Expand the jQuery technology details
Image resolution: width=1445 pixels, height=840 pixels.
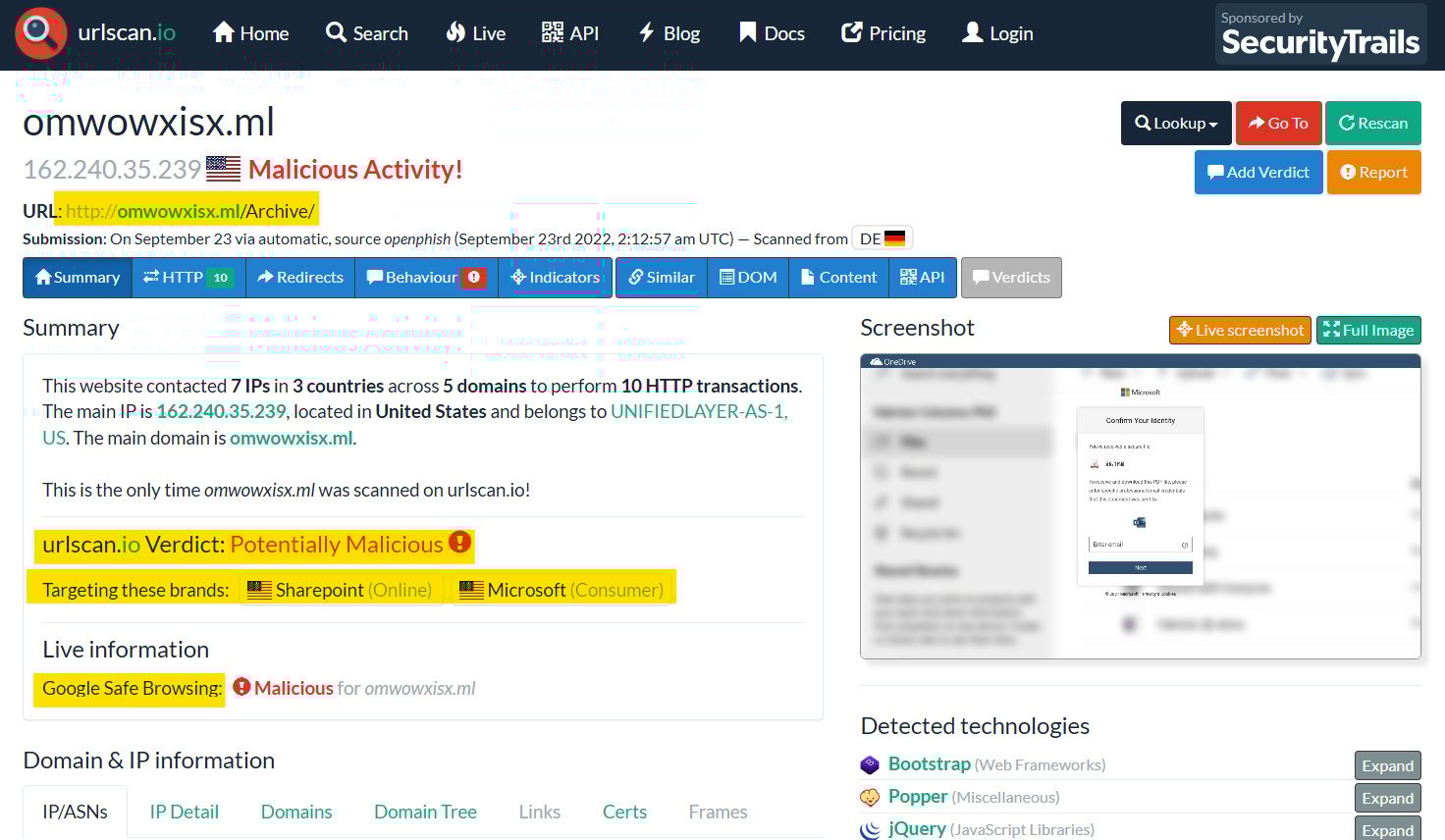(x=1387, y=828)
